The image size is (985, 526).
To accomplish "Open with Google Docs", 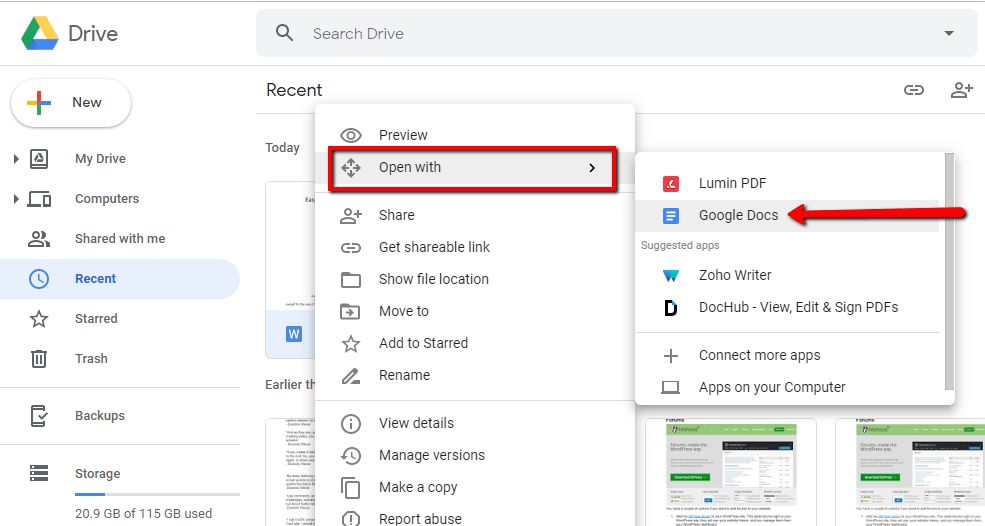I will click(x=787, y=216).
